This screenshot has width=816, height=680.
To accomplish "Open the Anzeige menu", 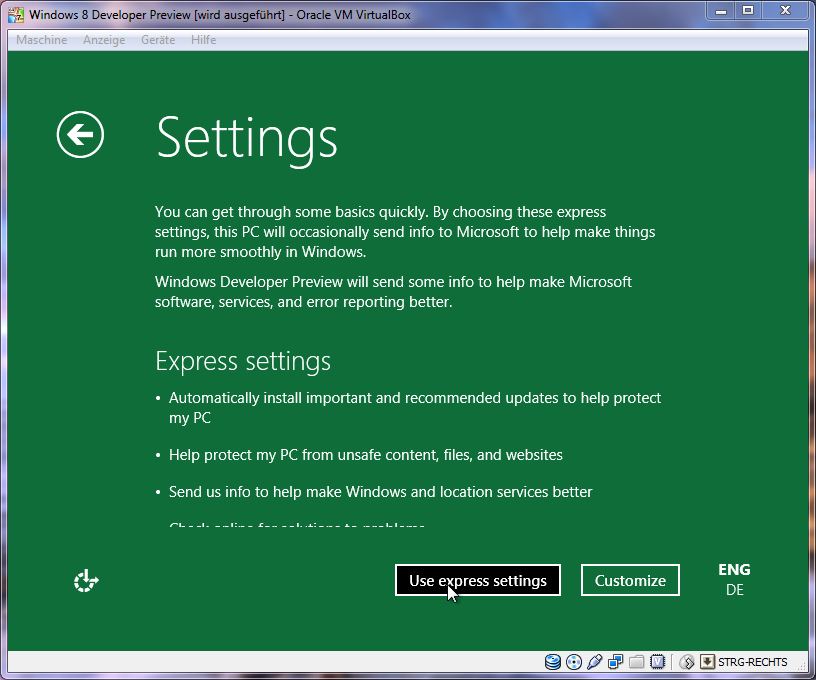I will (104, 40).
